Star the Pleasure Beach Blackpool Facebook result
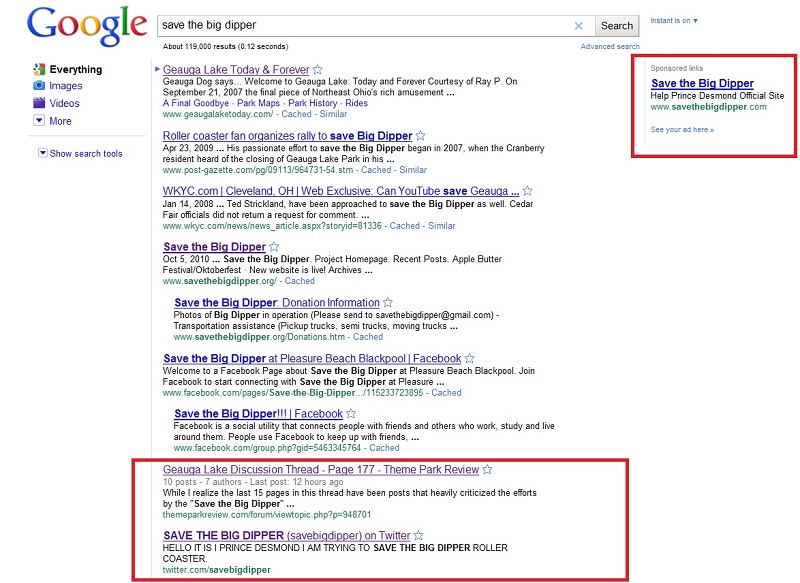Screen dimensions: 800x583 tap(470, 359)
